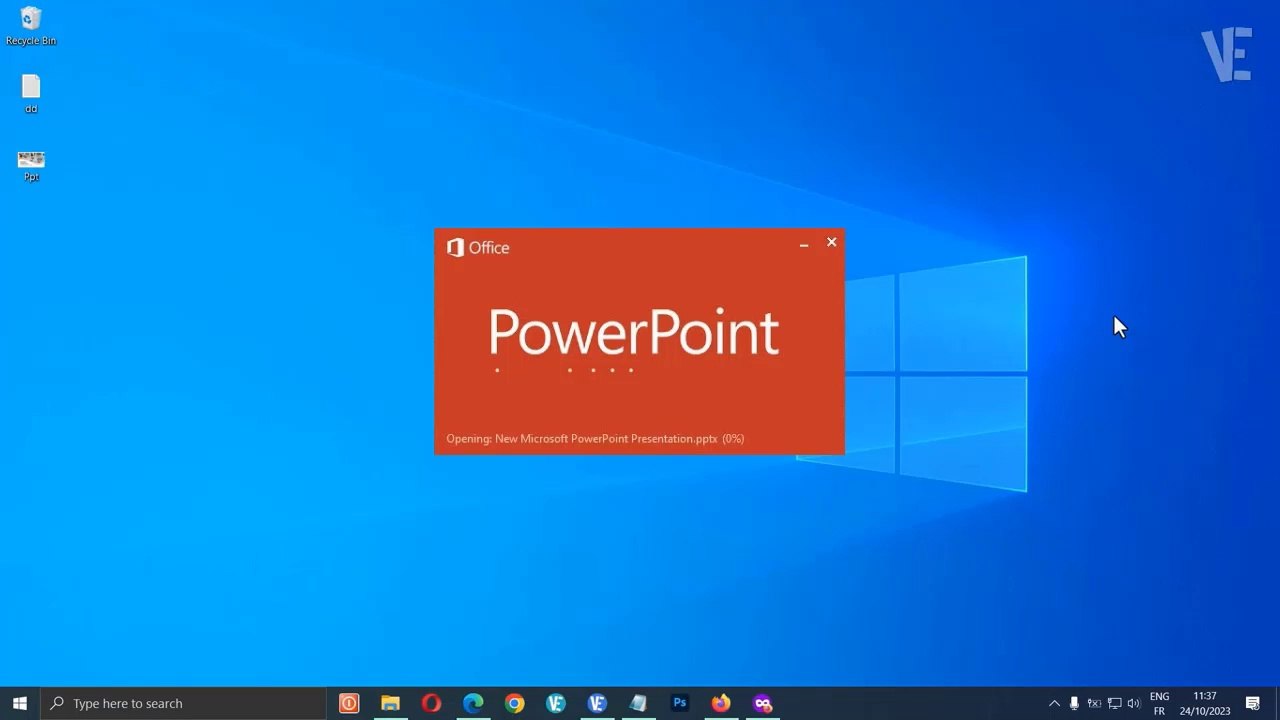
Task: Switch the ENG FR input language
Action: [1159, 703]
